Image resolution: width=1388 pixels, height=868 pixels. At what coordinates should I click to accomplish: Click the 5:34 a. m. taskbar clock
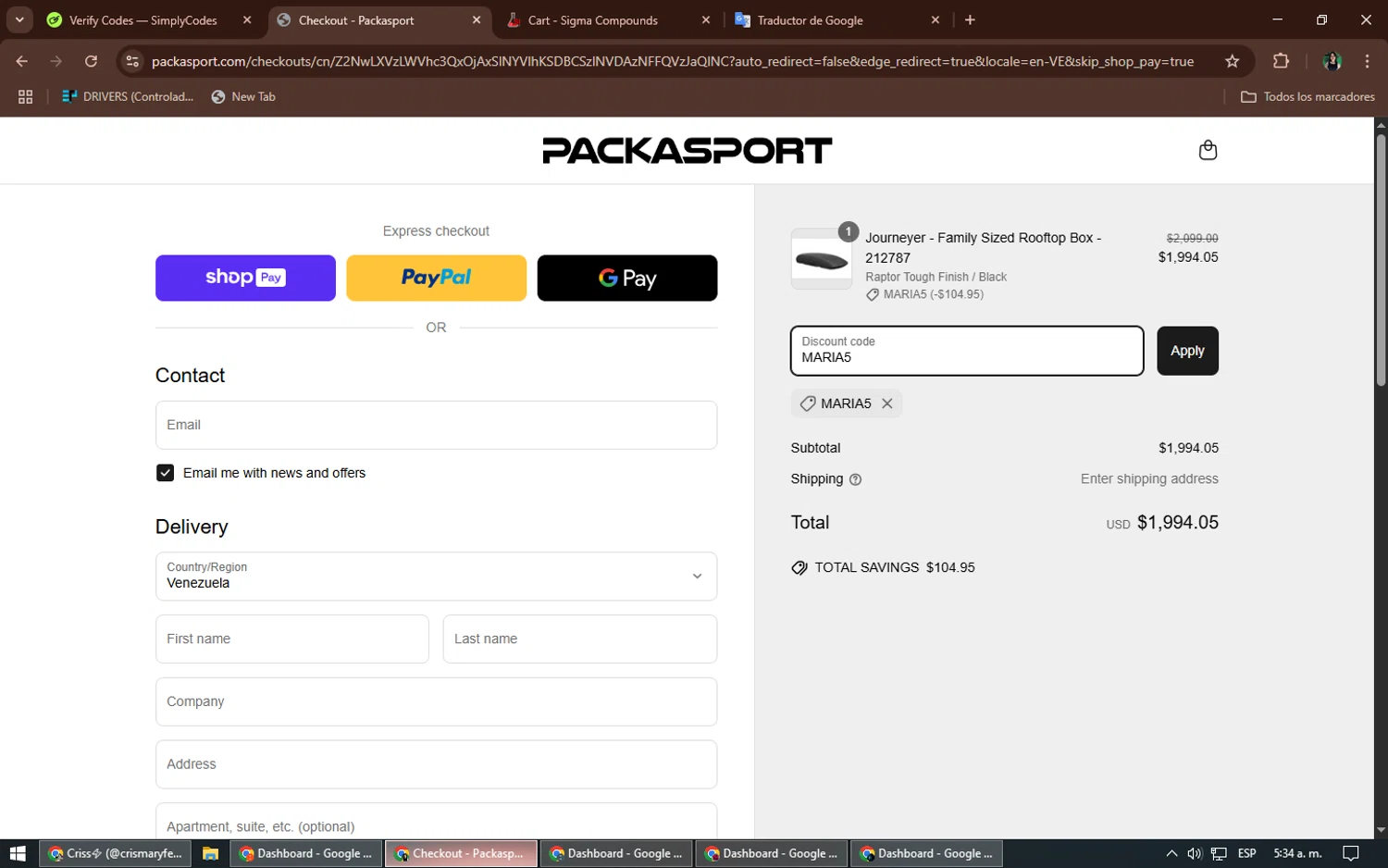(1297, 853)
